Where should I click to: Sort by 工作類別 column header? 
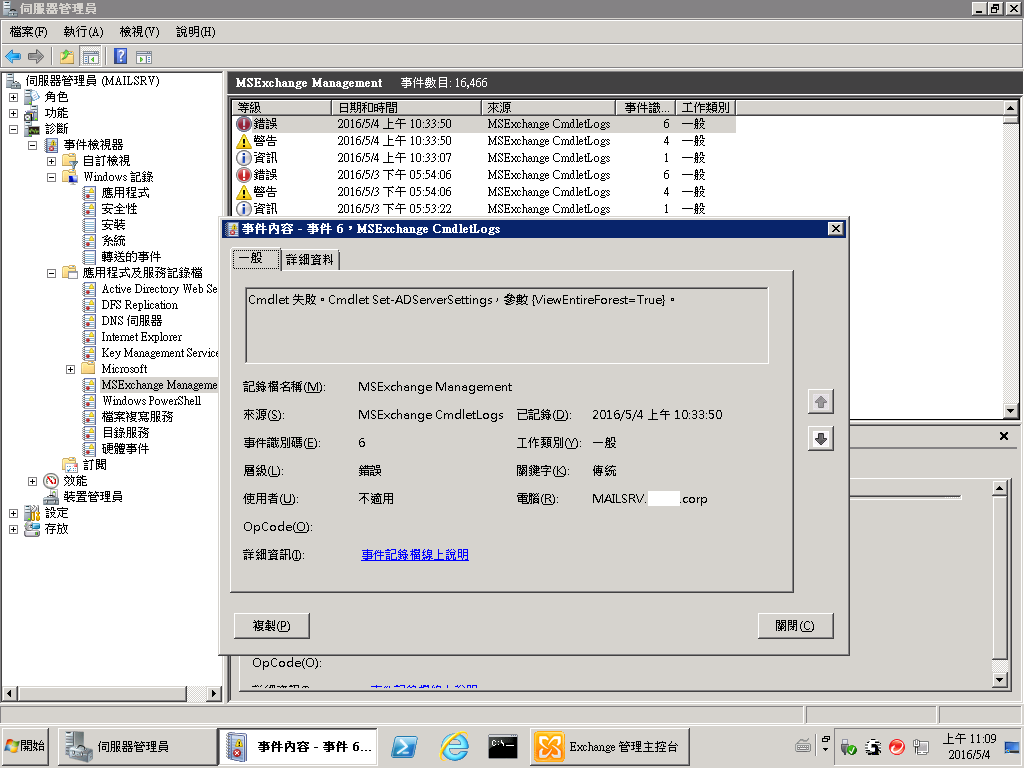(x=706, y=107)
